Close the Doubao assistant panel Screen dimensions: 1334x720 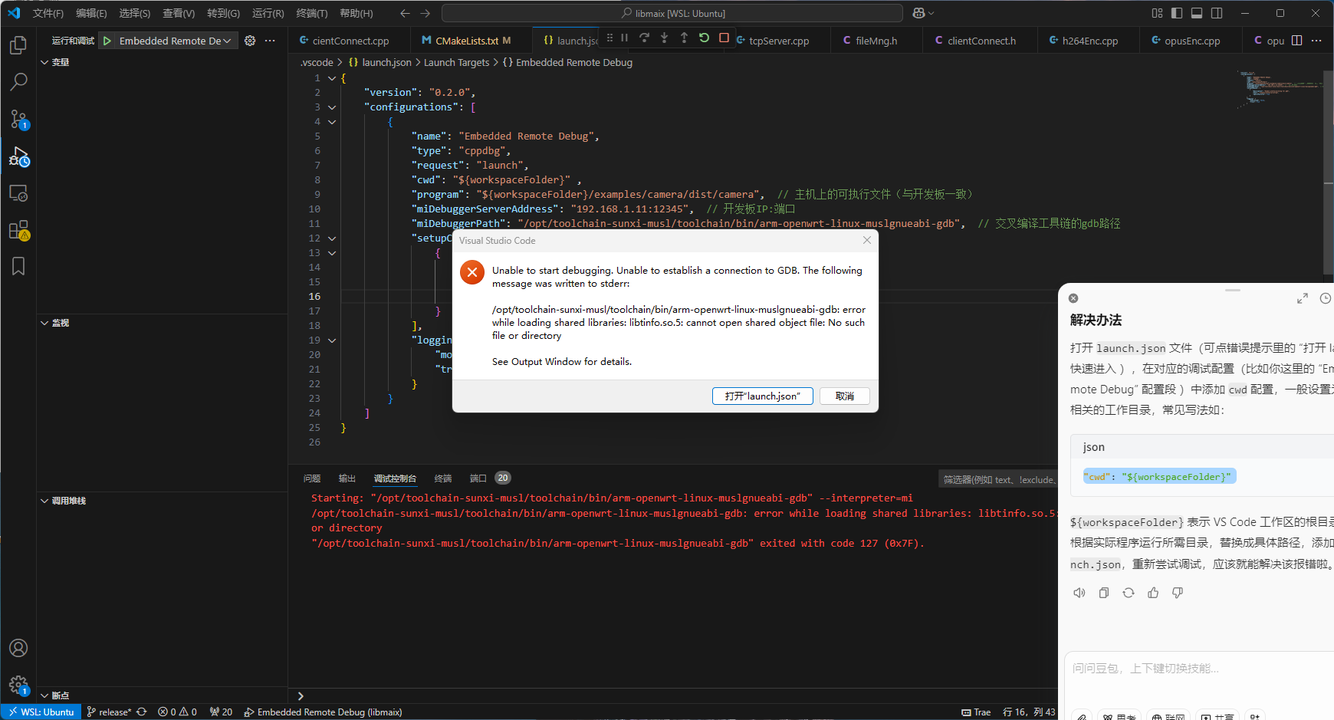pos(1073,298)
